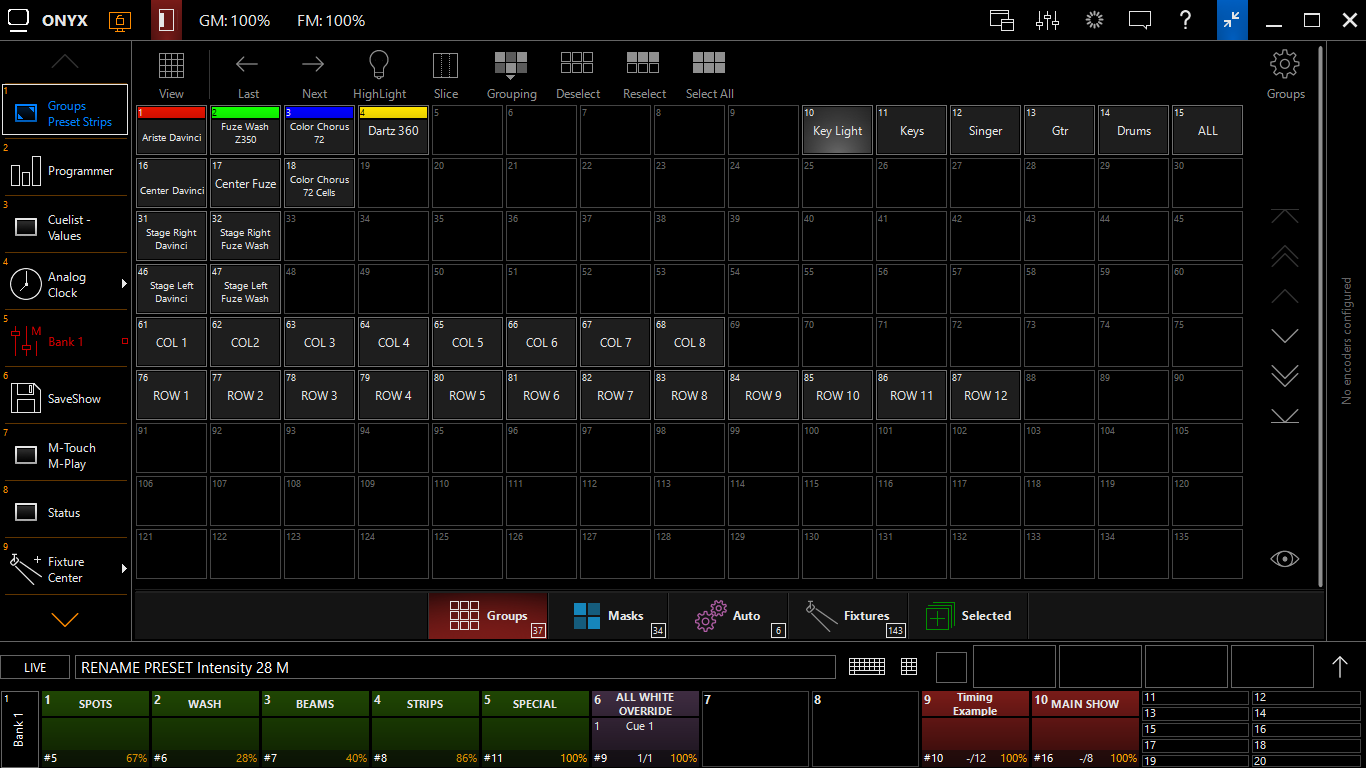Expand the Analog Clock submenu arrow
The image size is (1366, 768).
pos(124,284)
